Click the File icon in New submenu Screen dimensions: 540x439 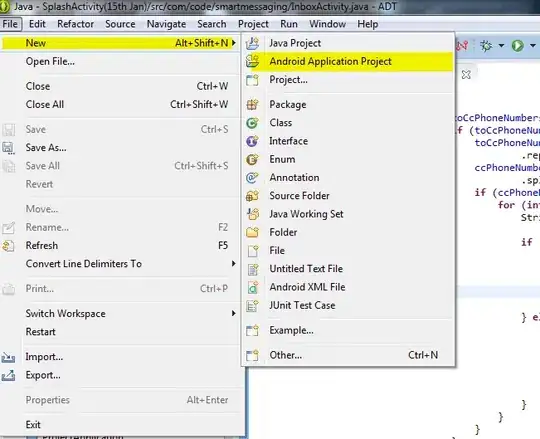pyautogui.click(x=252, y=251)
